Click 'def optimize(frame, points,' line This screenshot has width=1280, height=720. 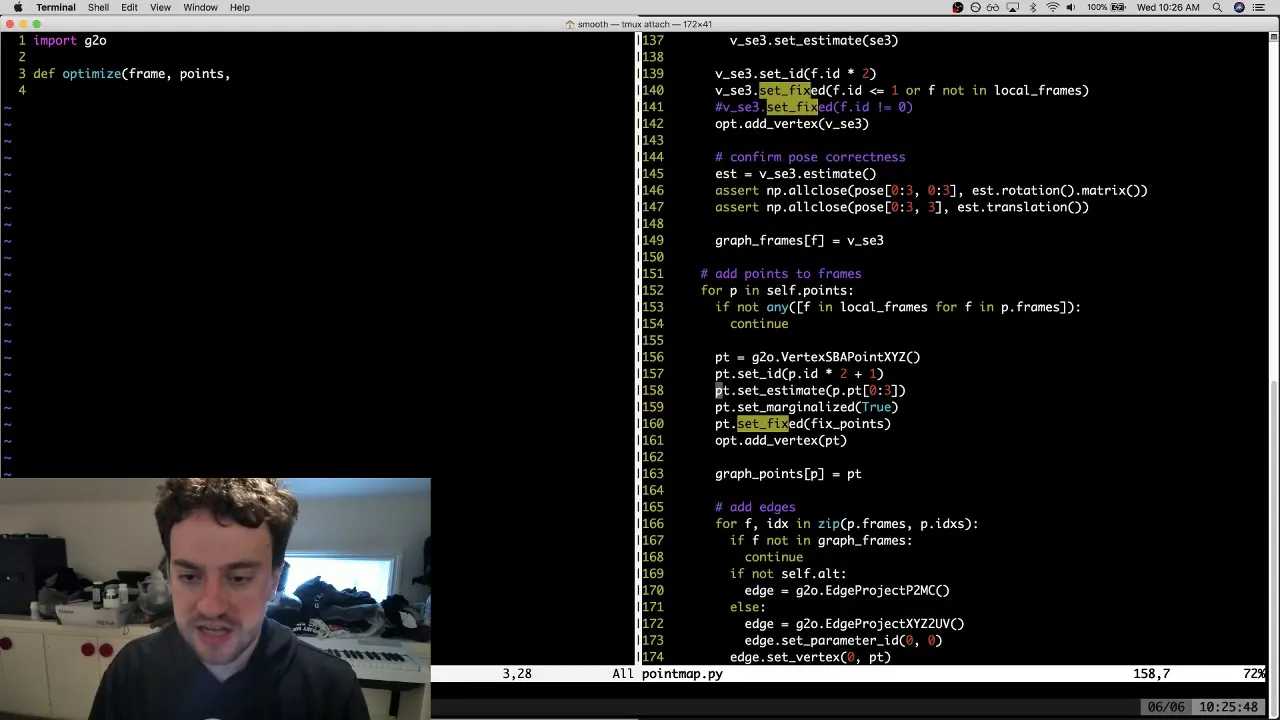point(132,74)
